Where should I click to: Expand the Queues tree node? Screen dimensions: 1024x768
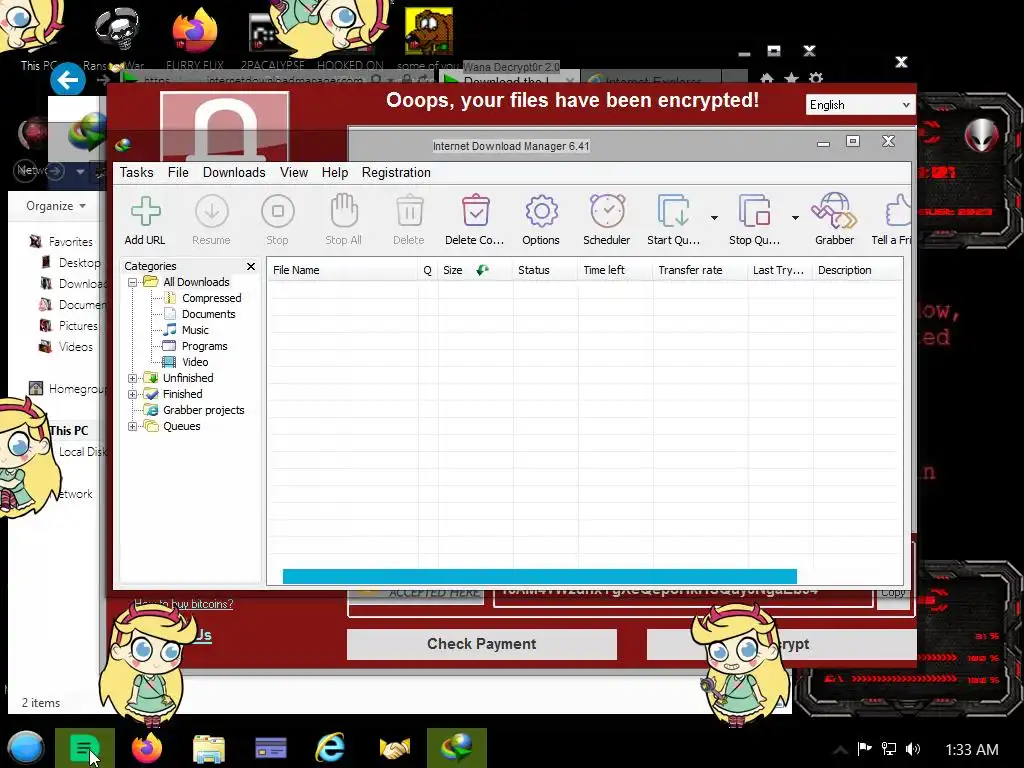click(133, 426)
